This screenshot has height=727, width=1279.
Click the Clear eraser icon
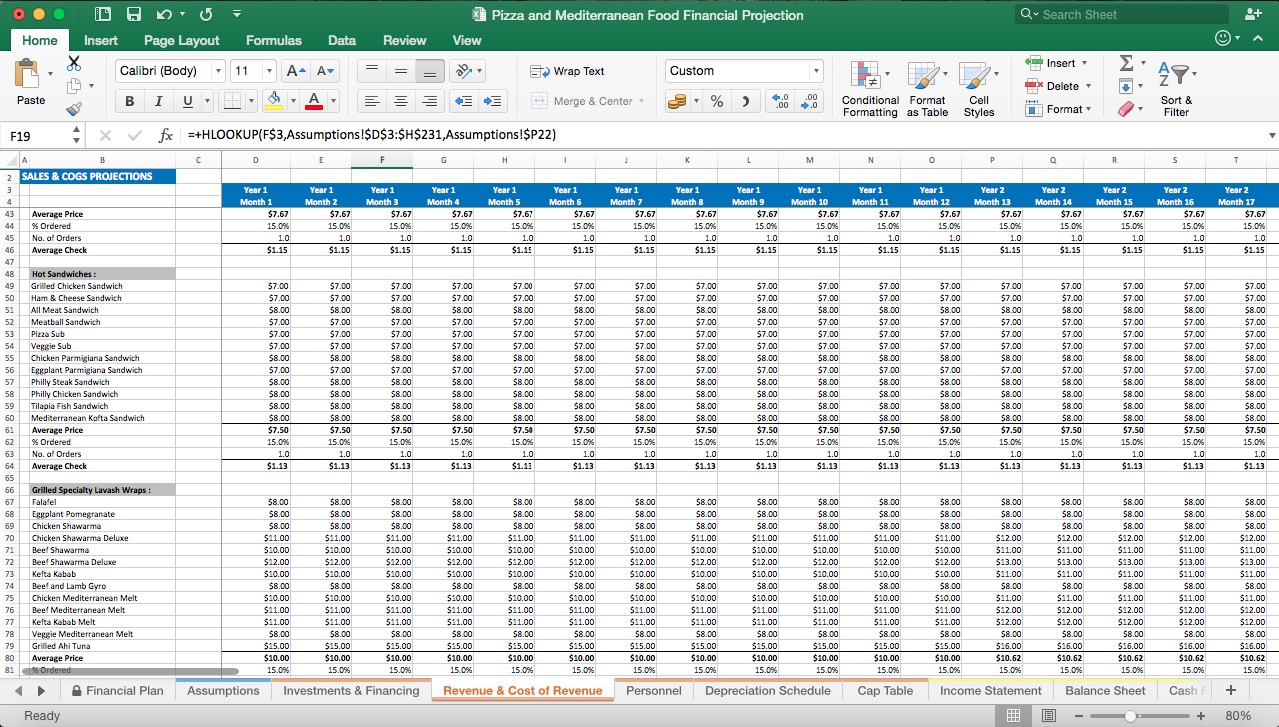pos(1125,109)
